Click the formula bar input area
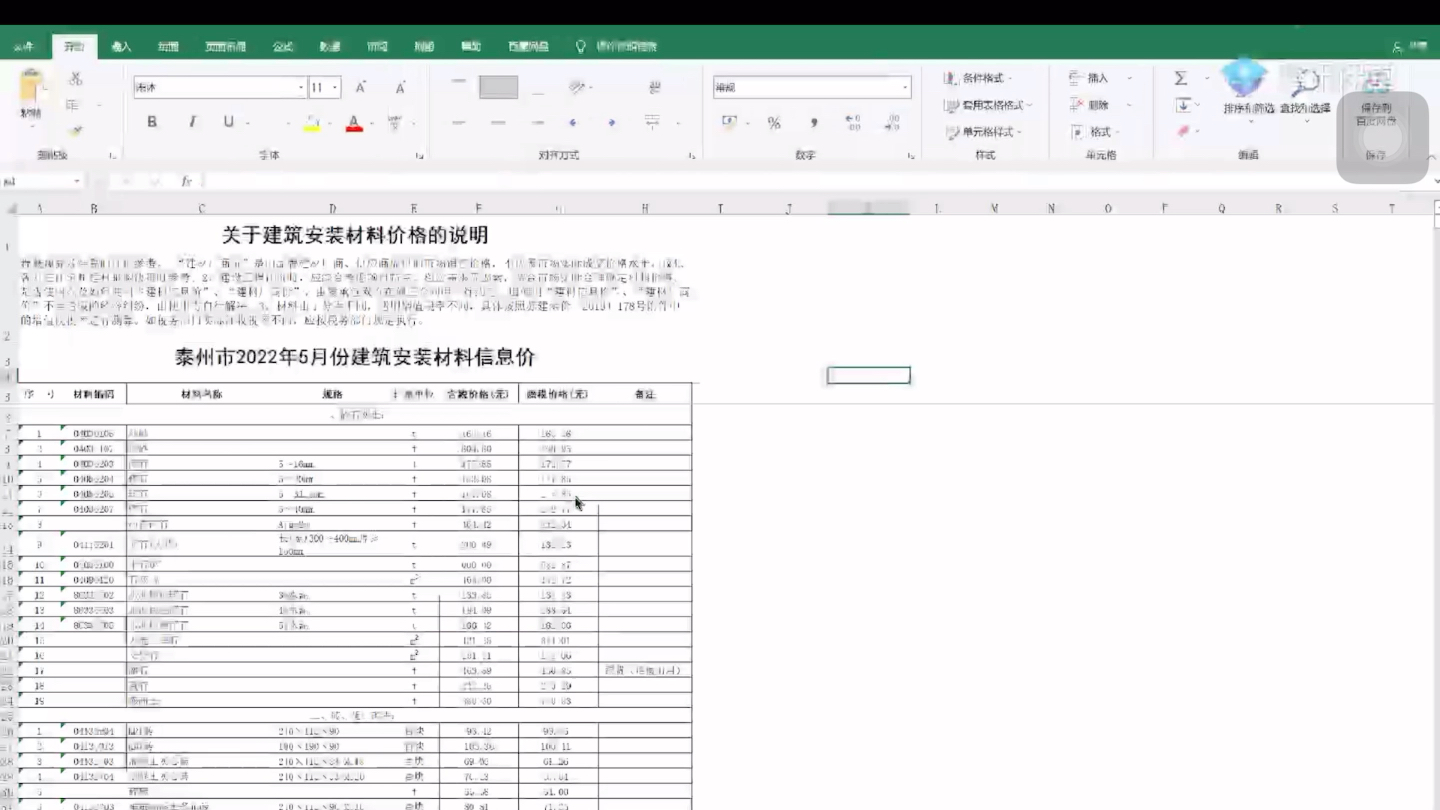 (x=815, y=181)
